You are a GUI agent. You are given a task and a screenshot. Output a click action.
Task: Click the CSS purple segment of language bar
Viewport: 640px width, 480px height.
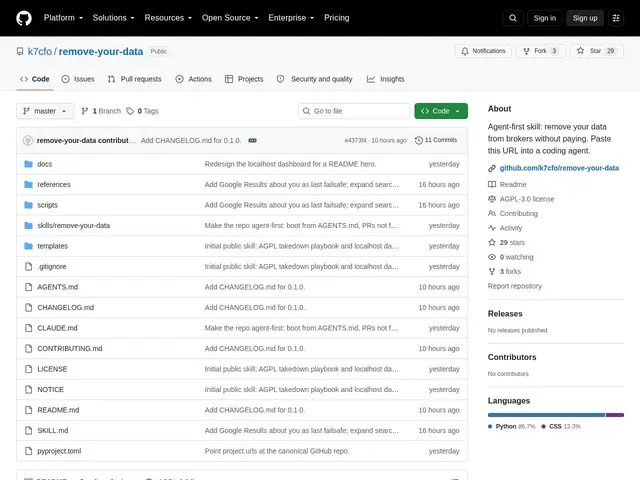click(x=615, y=415)
